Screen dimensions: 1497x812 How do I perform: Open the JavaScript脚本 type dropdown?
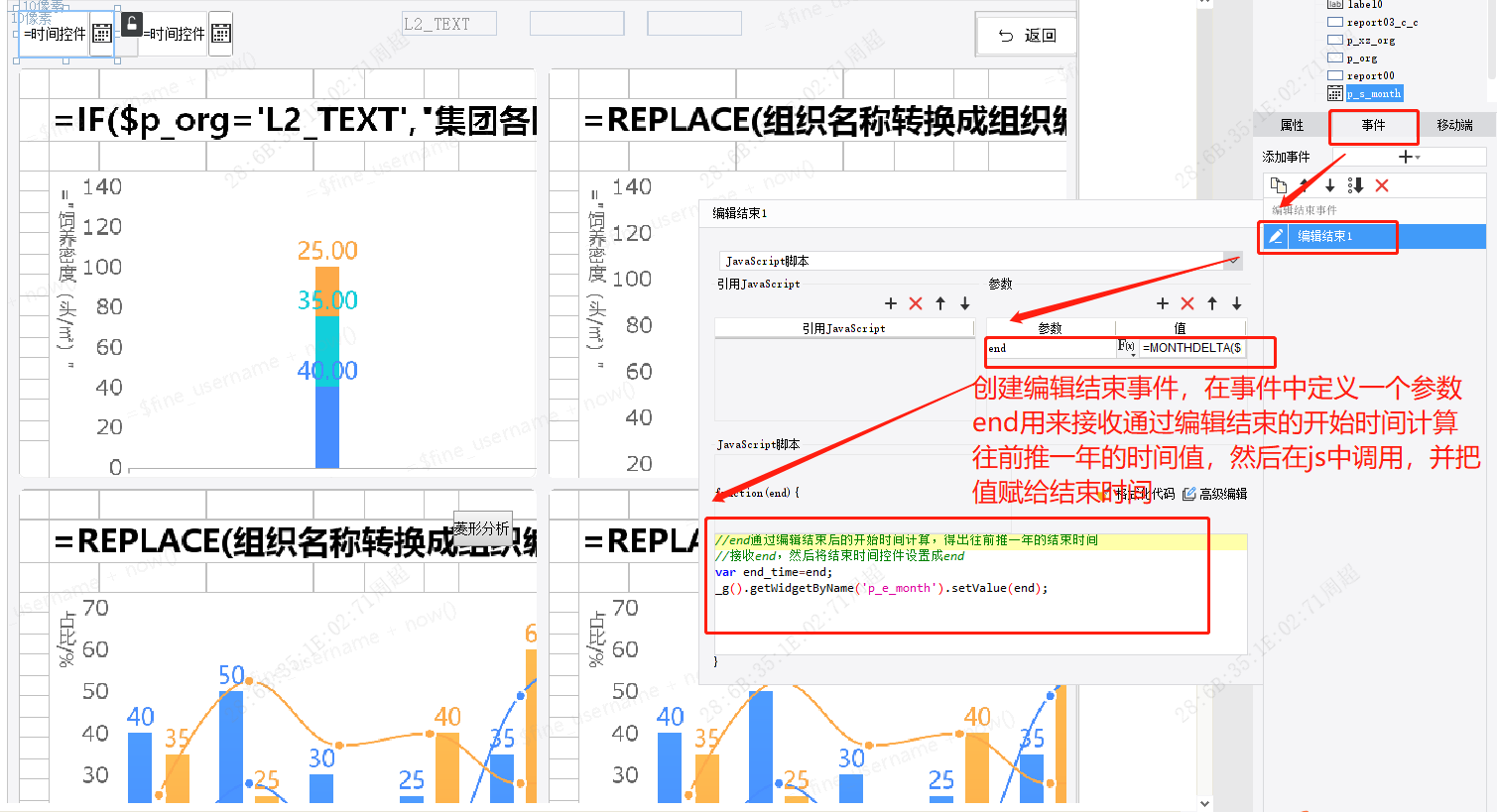pyautogui.click(x=1232, y=261)
